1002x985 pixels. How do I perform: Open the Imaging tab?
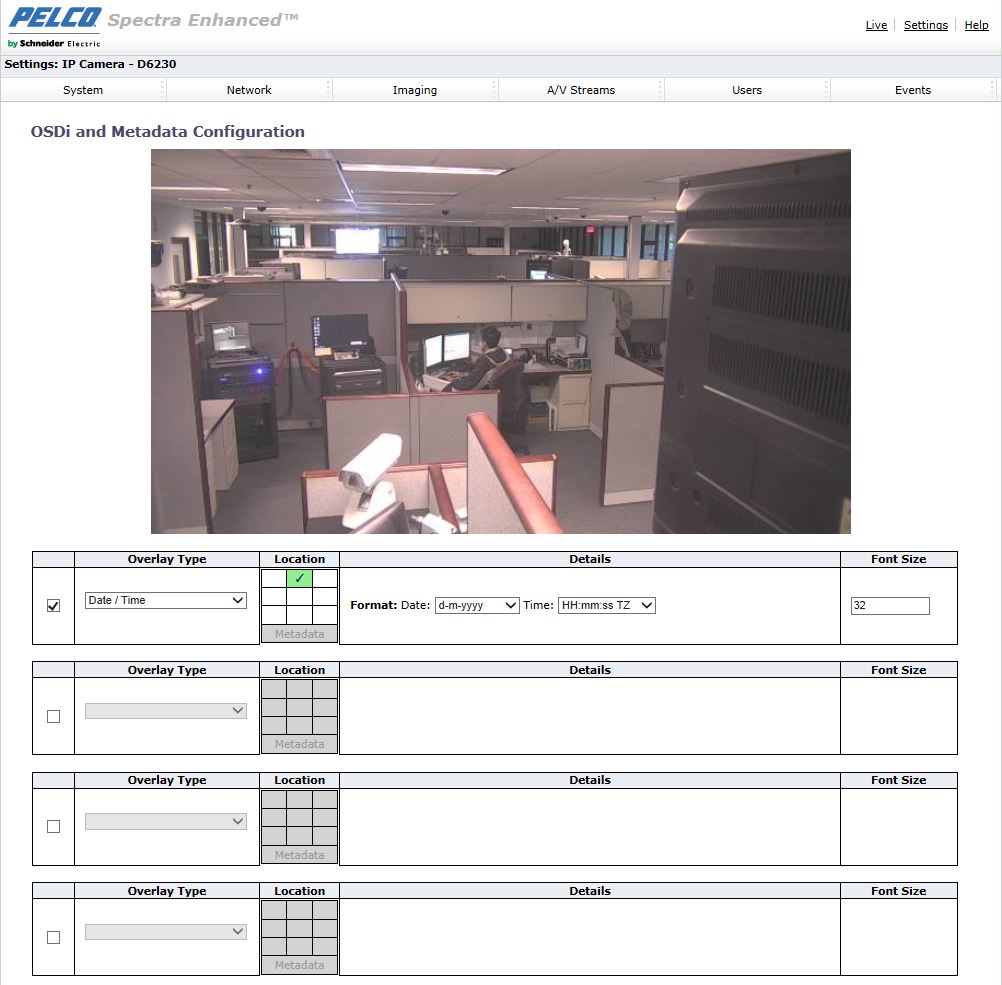point(414,90)
